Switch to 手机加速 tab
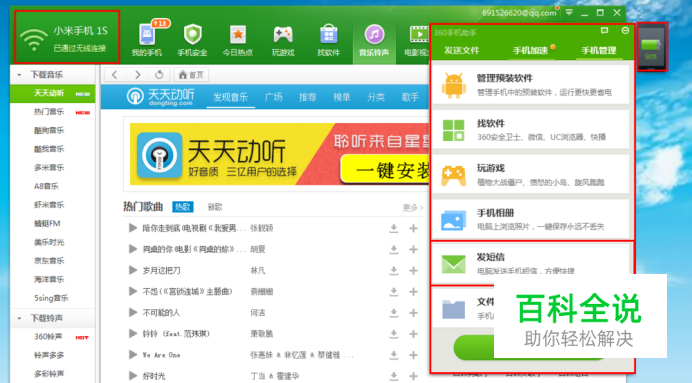The height and width of the screenshot is (383, 692). coord(530,50)
